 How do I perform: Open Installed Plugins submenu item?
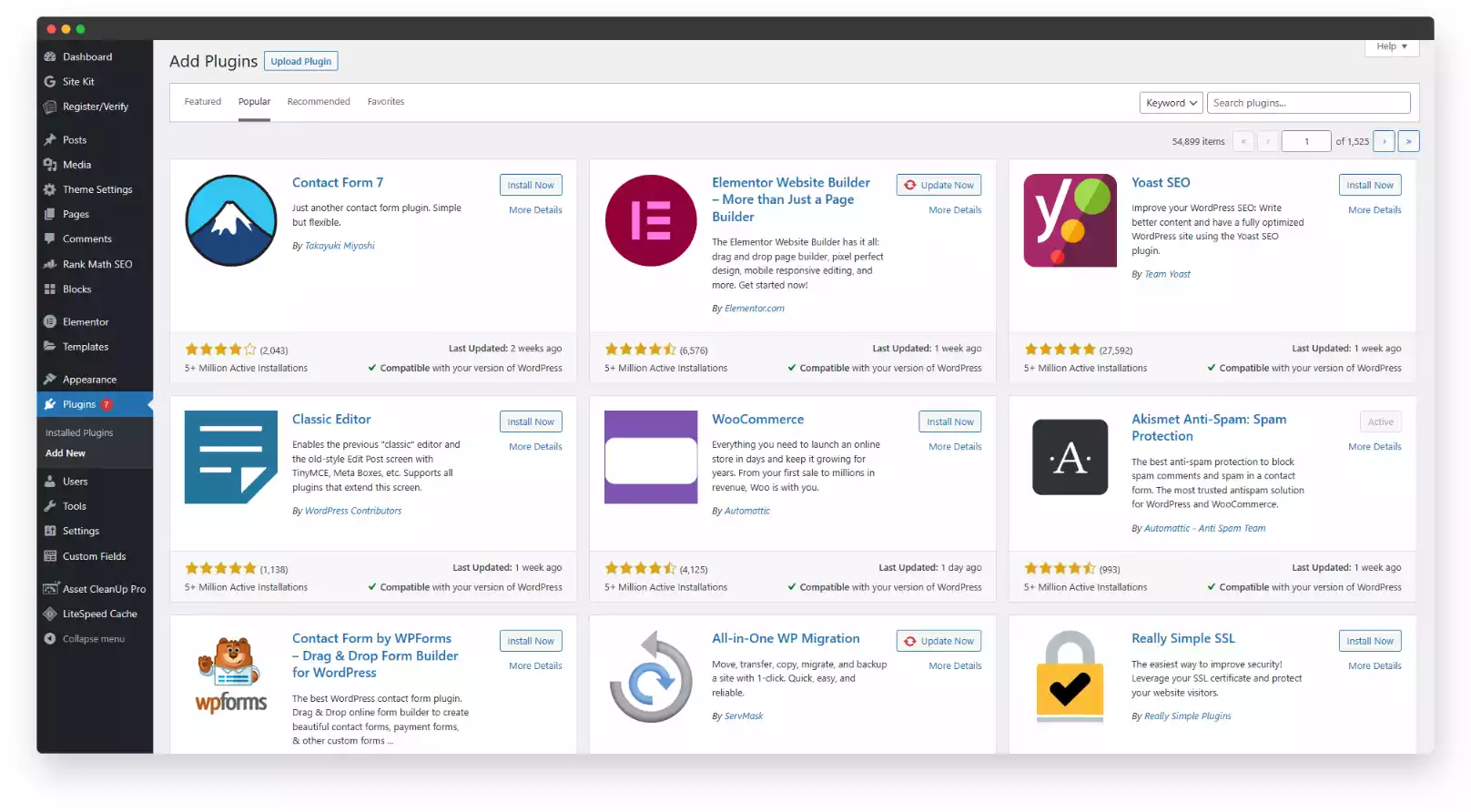[x=79, y=433]
